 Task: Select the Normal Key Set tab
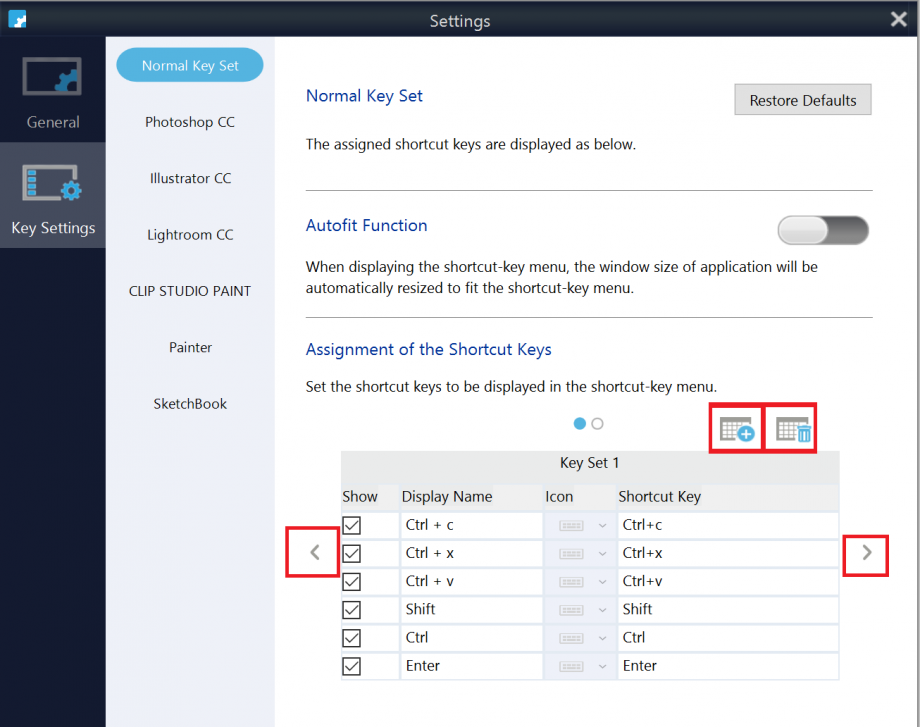click(x=190, y=65)
